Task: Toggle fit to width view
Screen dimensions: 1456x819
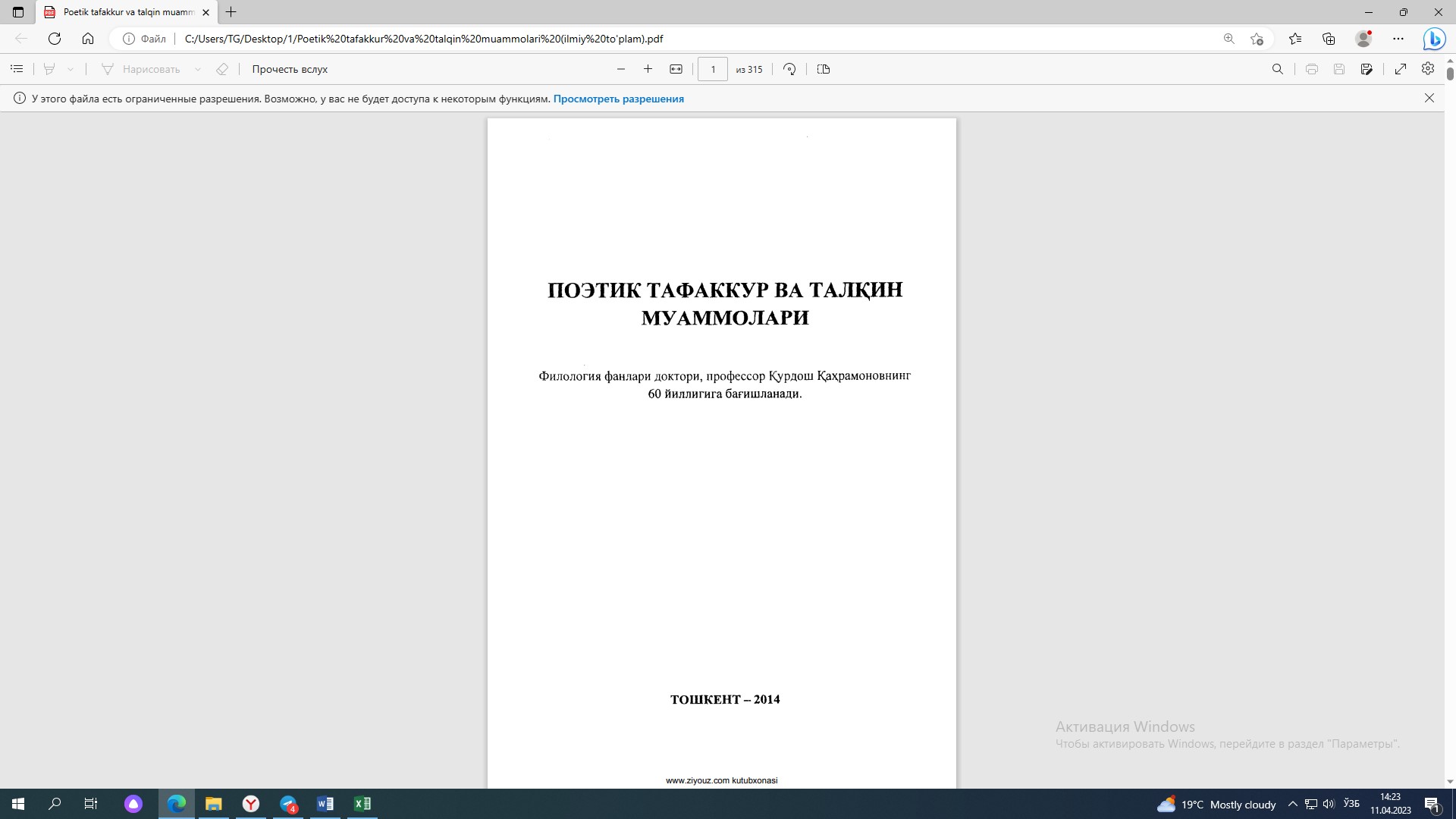Action: coord(676,69)
